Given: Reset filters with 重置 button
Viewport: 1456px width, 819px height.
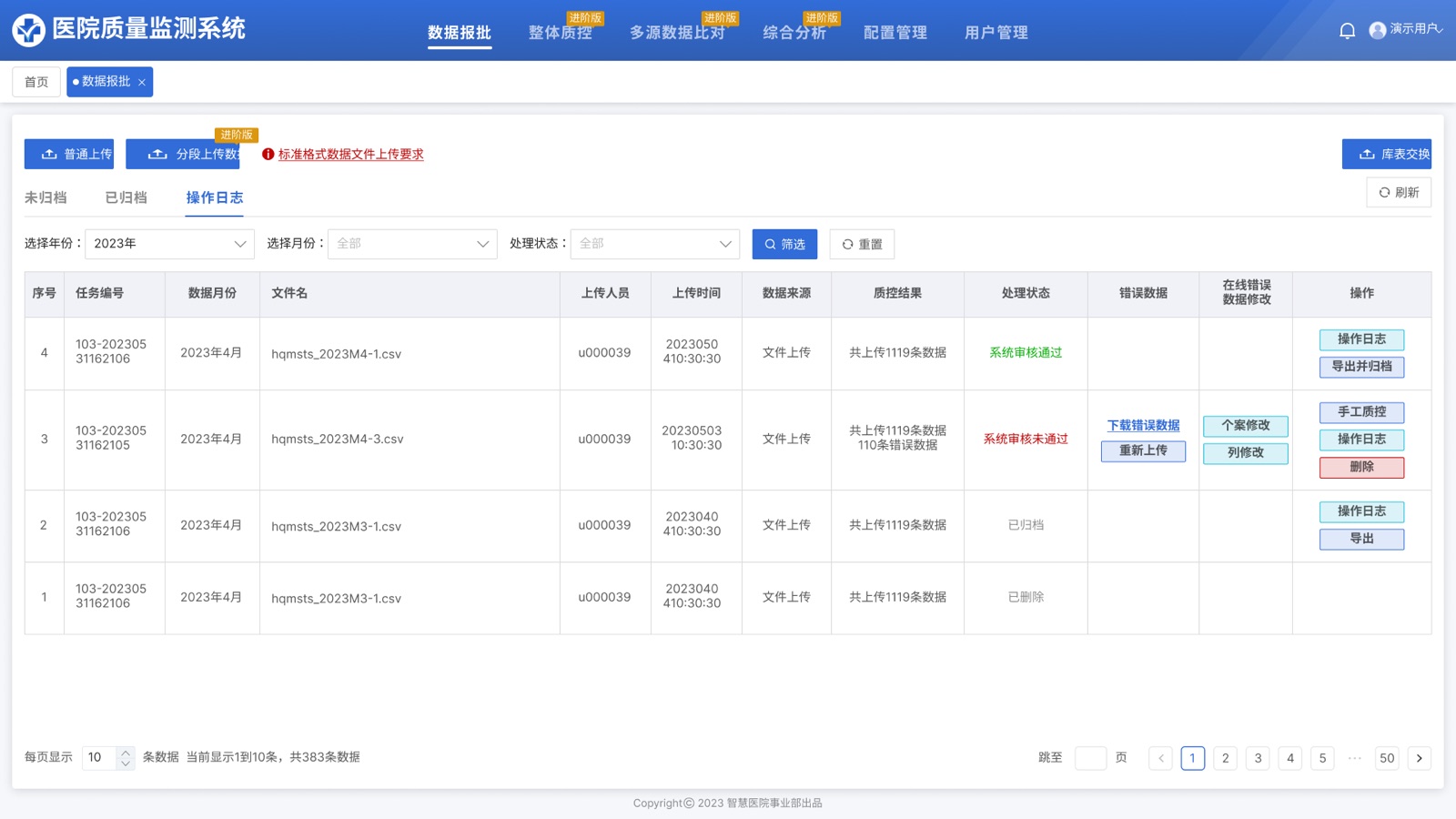Looking at the screenshot, I should [862, 244].
